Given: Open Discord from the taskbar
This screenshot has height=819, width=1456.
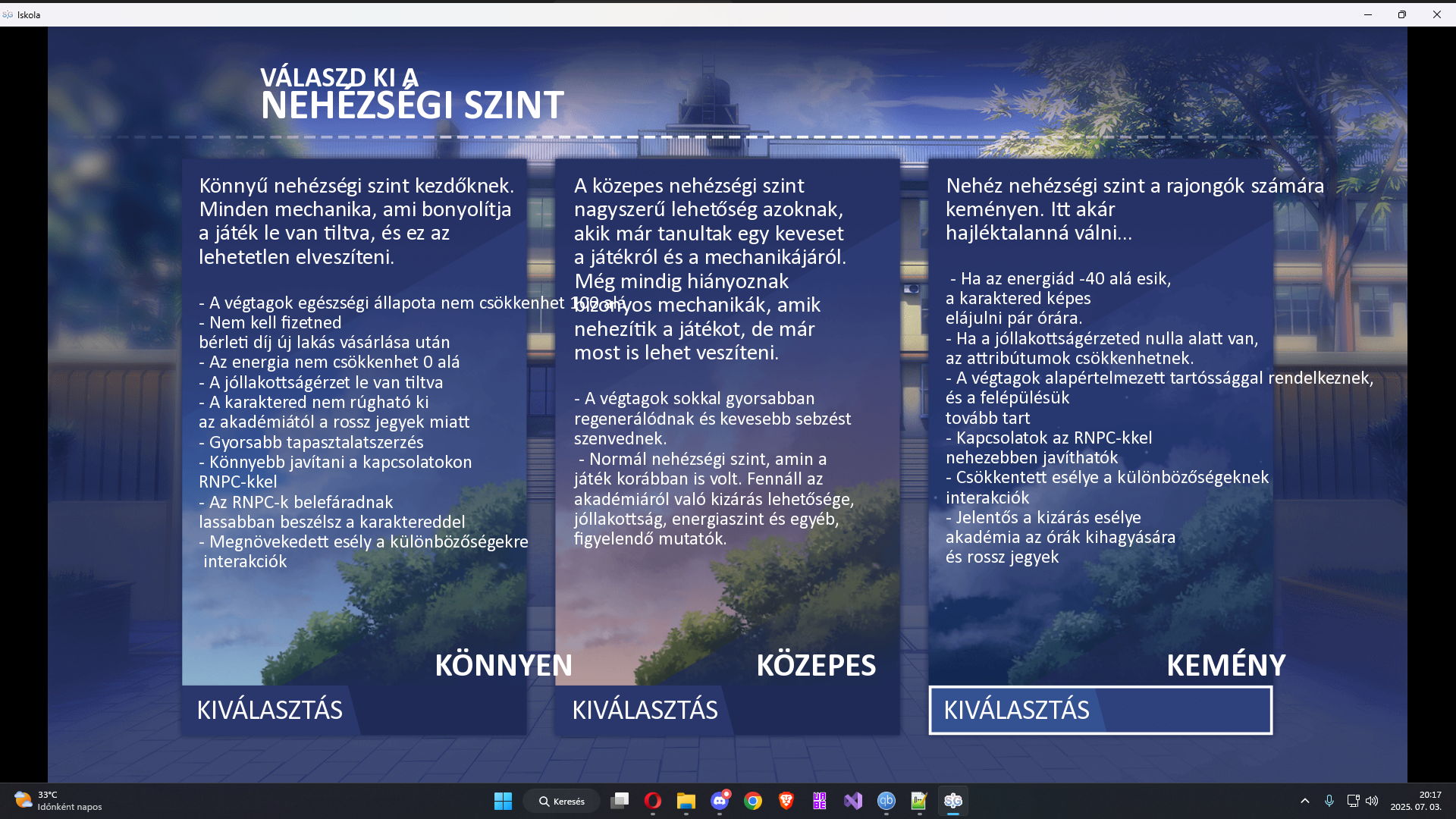Looking at the screenshot, I should [720, 801].
